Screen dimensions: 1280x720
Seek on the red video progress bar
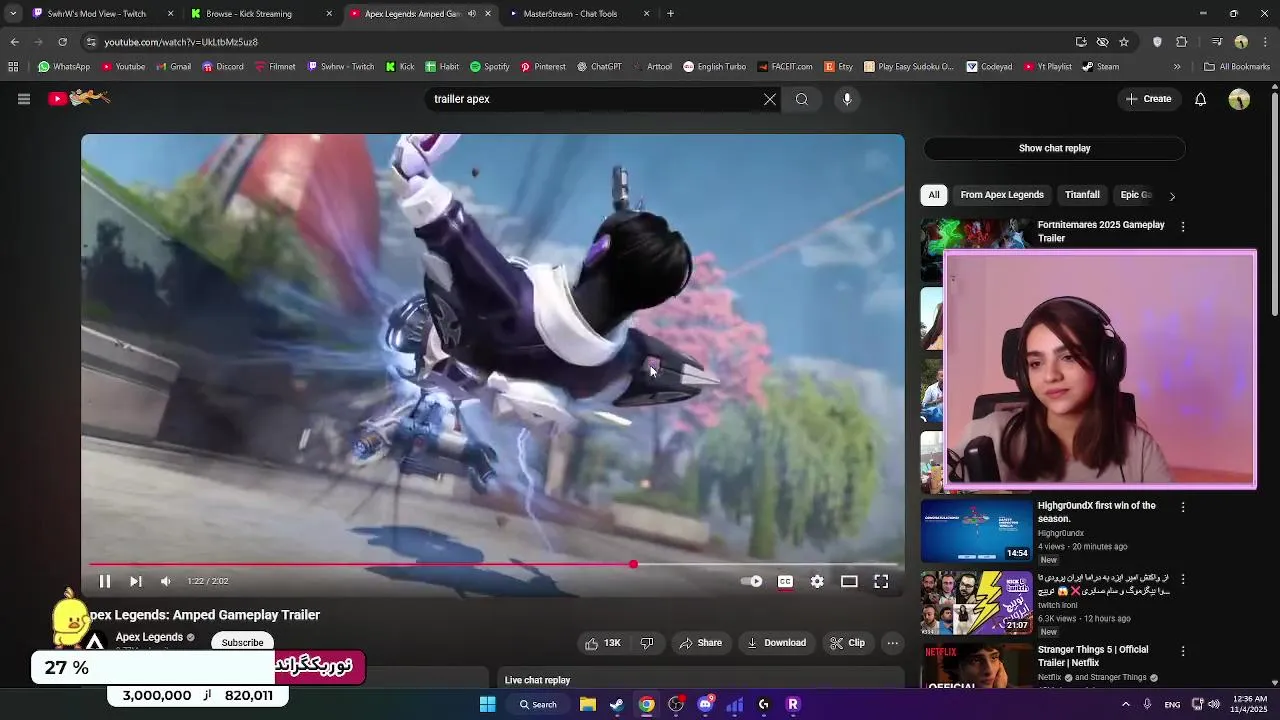click(493, 564)
